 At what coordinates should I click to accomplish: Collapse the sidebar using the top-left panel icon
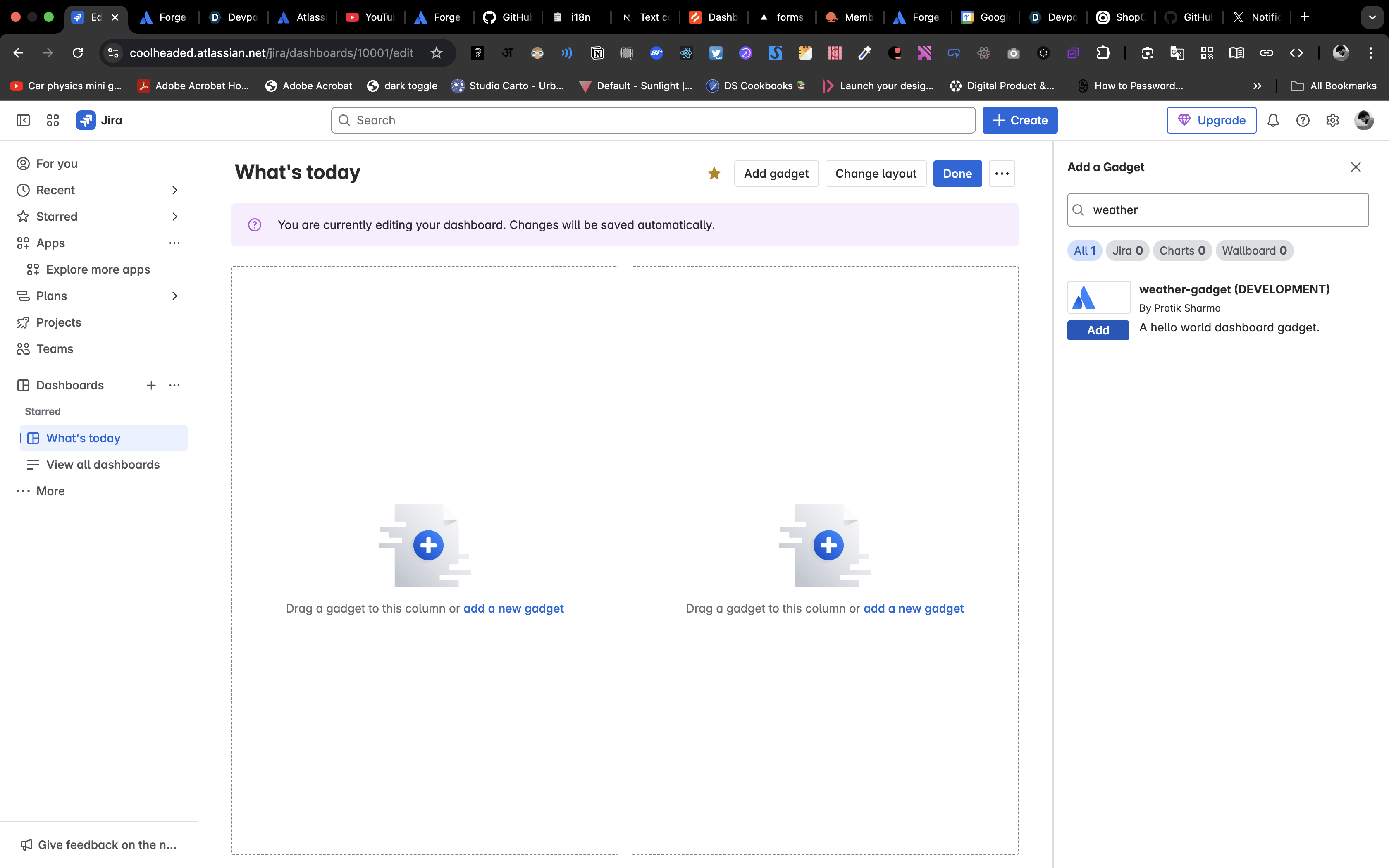[23, 121]
